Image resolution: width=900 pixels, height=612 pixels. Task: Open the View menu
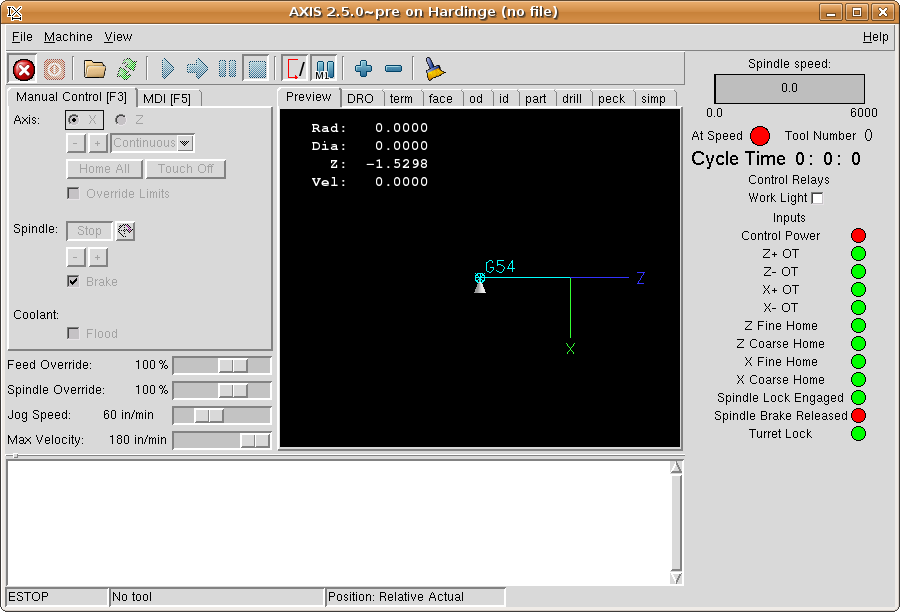(x=118, y=37)
